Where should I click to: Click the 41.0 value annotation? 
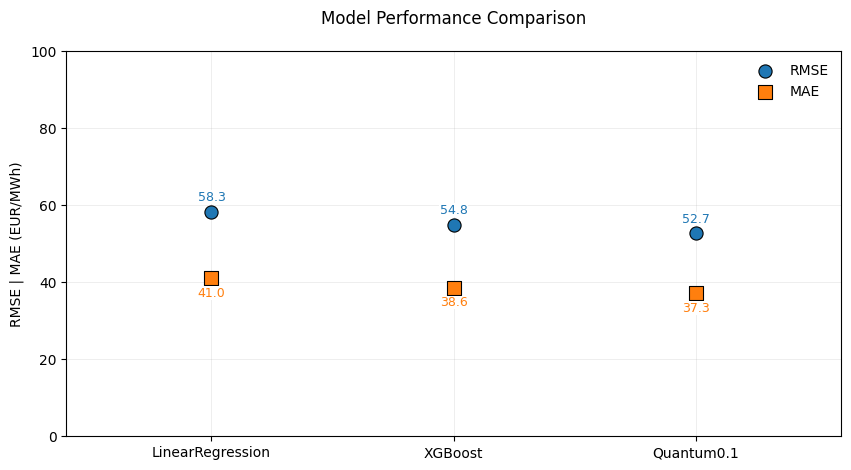coord(211,293)
